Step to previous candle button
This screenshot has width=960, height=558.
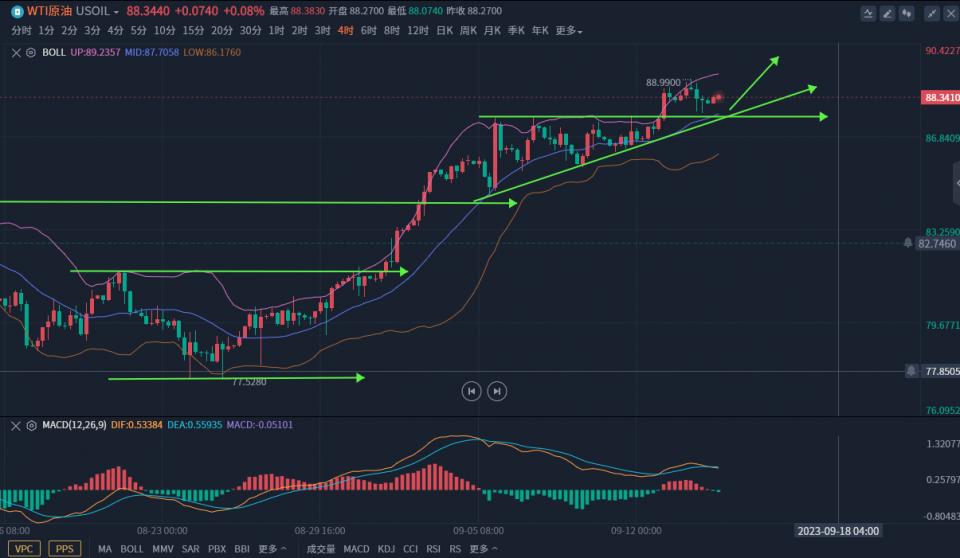(x=471, y=391)
